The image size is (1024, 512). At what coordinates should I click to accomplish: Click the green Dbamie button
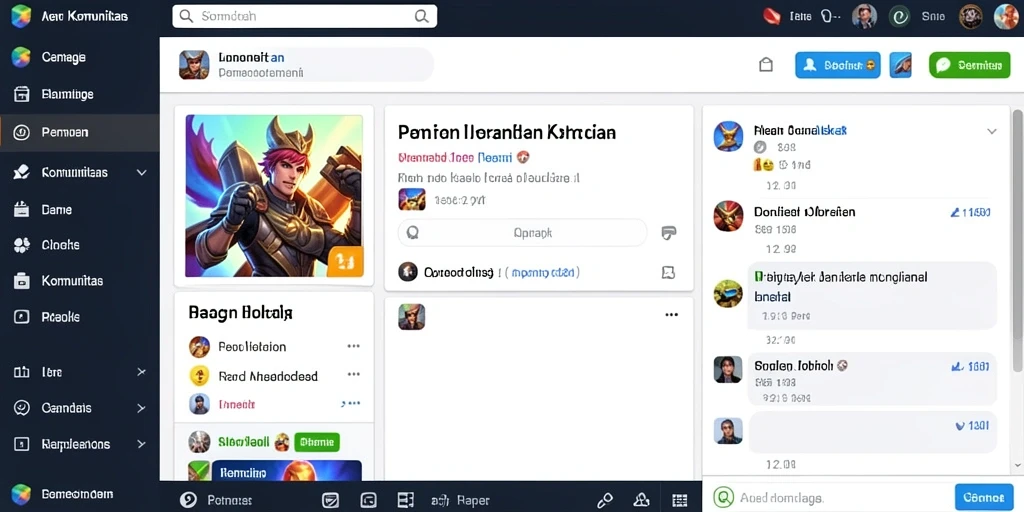pyautogui.click(x=317, y=442)
